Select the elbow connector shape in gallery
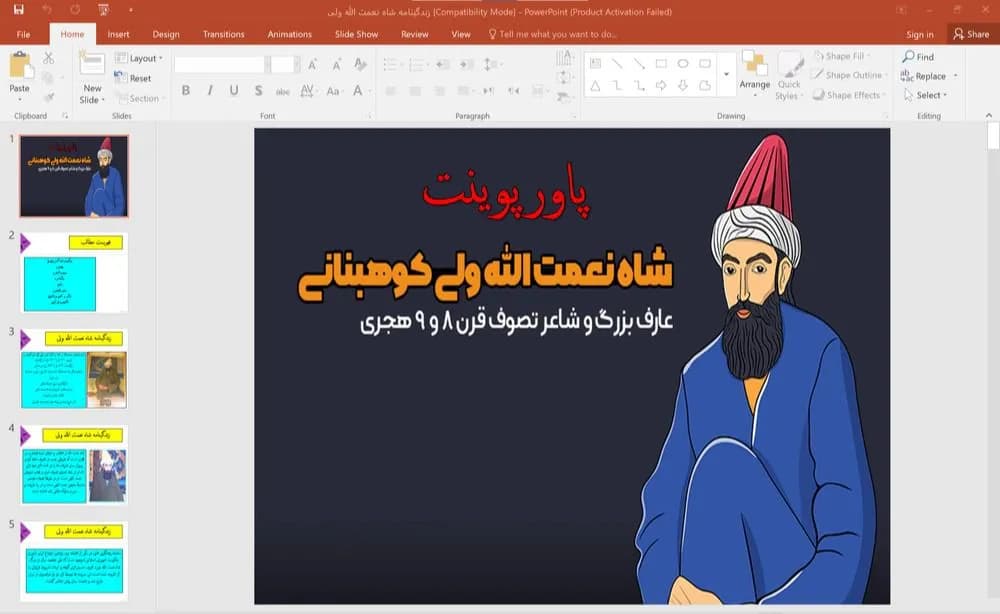Screen dimensions: 1000x614 [x=617, y=85]
